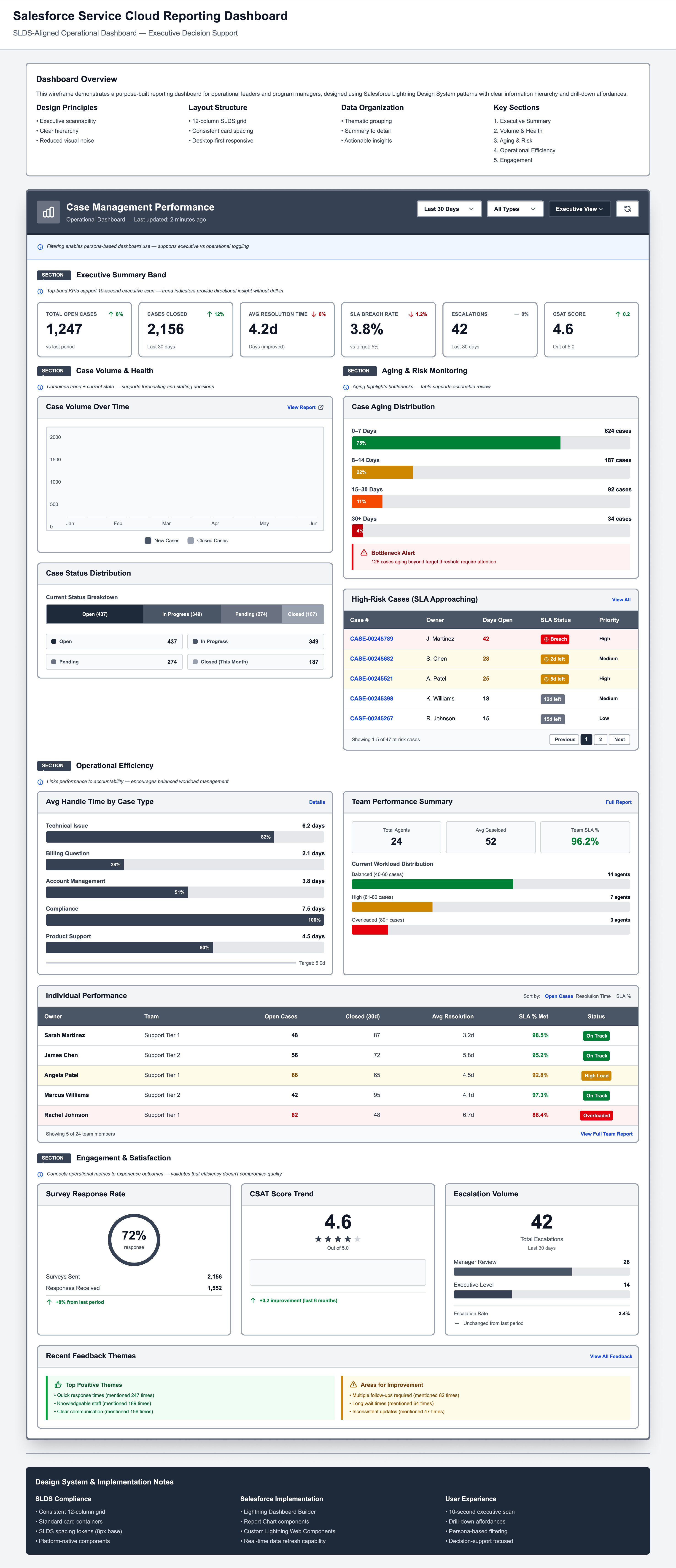The image size is (676, 1568).
Task: Sort Individual Performance by SLA %
Action: pos(624,996)
